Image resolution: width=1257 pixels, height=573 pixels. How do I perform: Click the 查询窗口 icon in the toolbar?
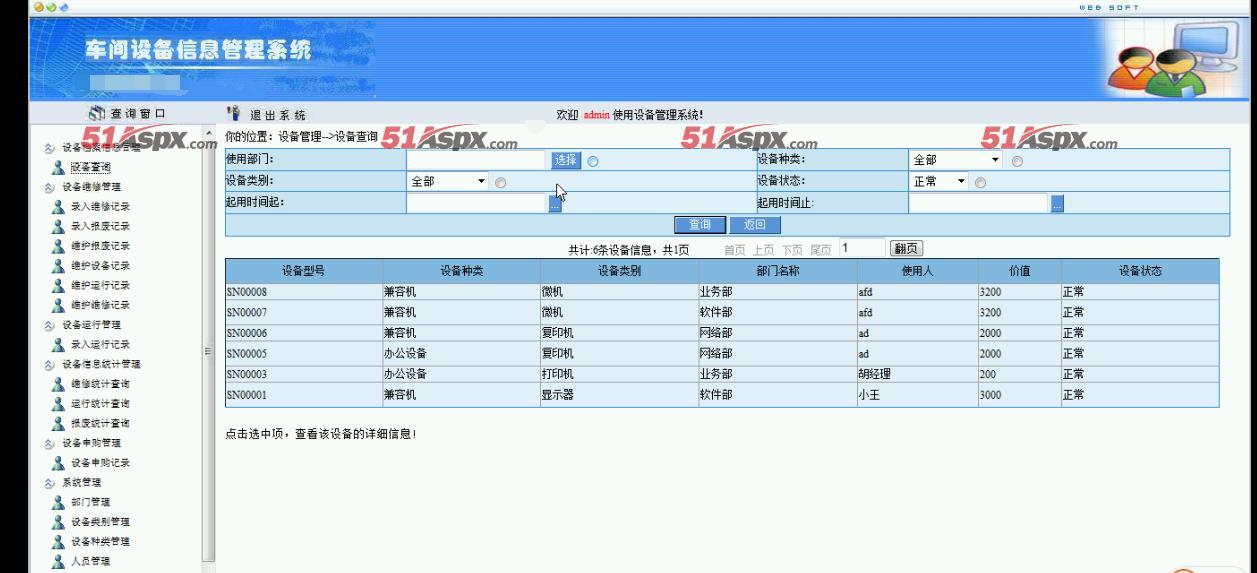97,114
